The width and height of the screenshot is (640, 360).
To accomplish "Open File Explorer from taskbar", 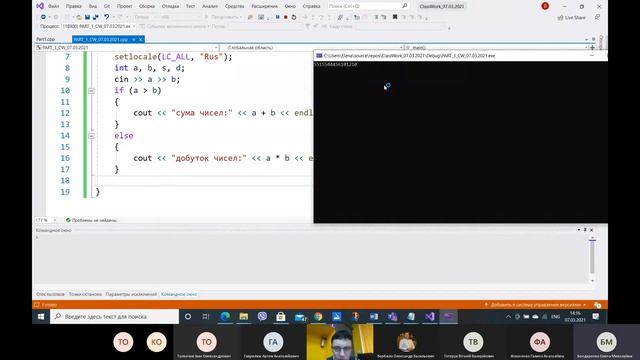I will click(x=244, y=316).
